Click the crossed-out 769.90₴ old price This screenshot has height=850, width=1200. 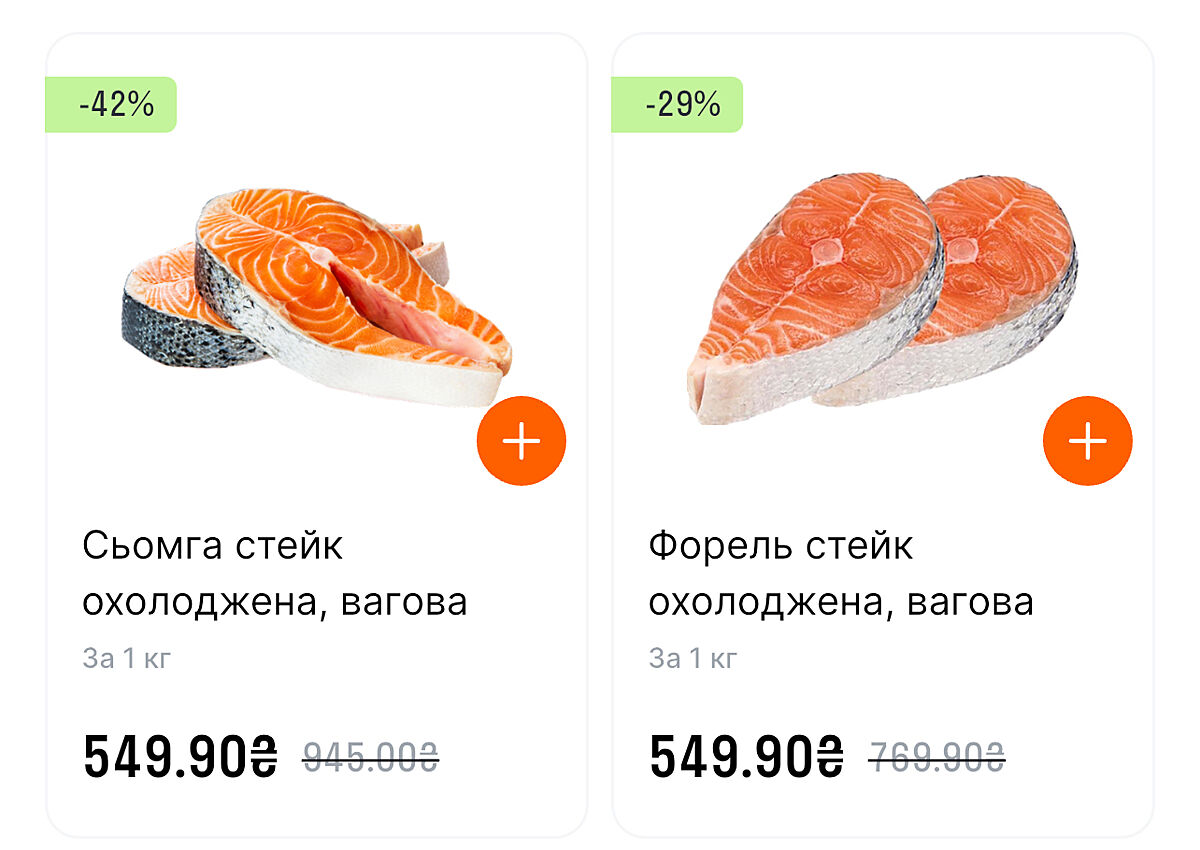[x=936, y=757]
